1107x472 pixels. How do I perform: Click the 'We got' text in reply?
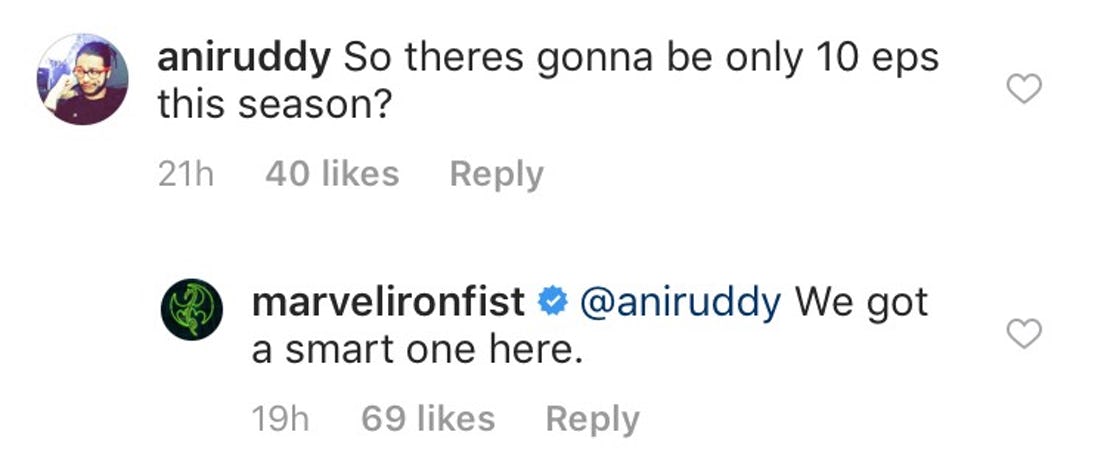[x=861, y=304]
